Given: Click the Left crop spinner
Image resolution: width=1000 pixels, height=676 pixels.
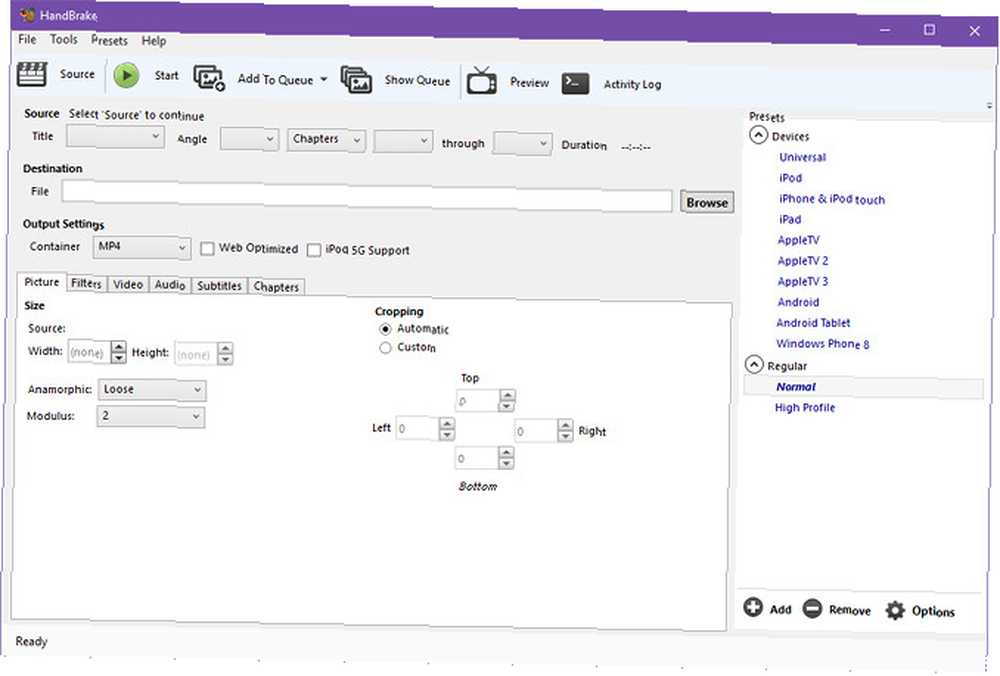Looking at the screenshot, I should (425, 429).
